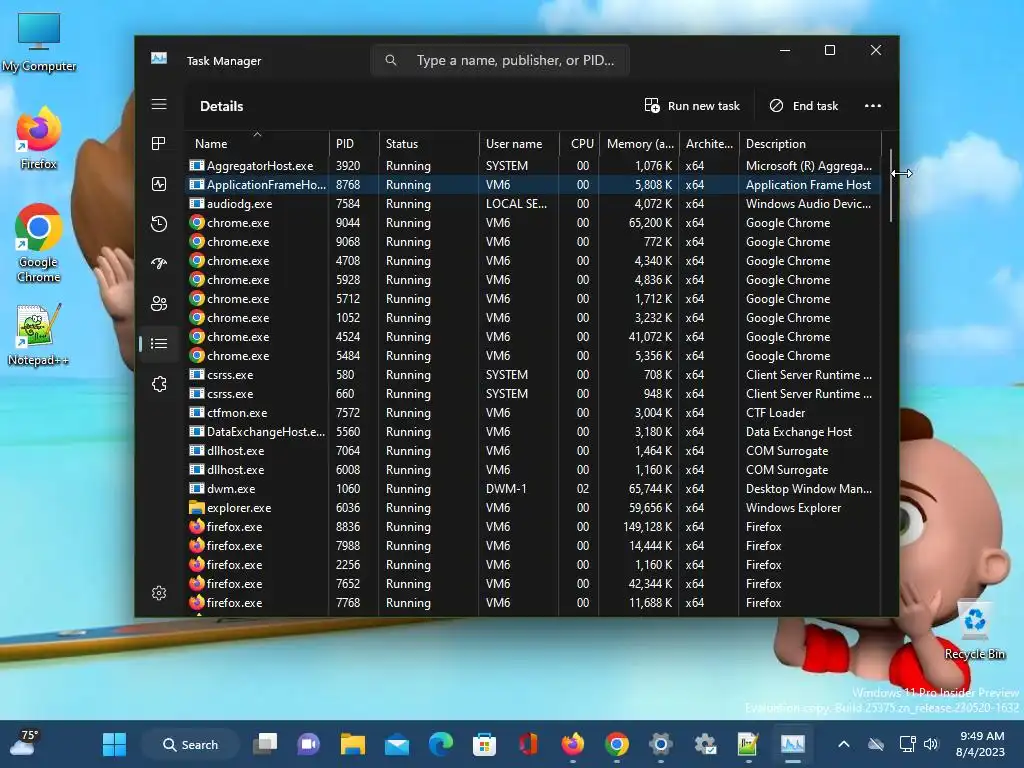Screen dimensions: 1024x768
Task: Select chrome.exe with PID 4524
Action: coord(533,337)
